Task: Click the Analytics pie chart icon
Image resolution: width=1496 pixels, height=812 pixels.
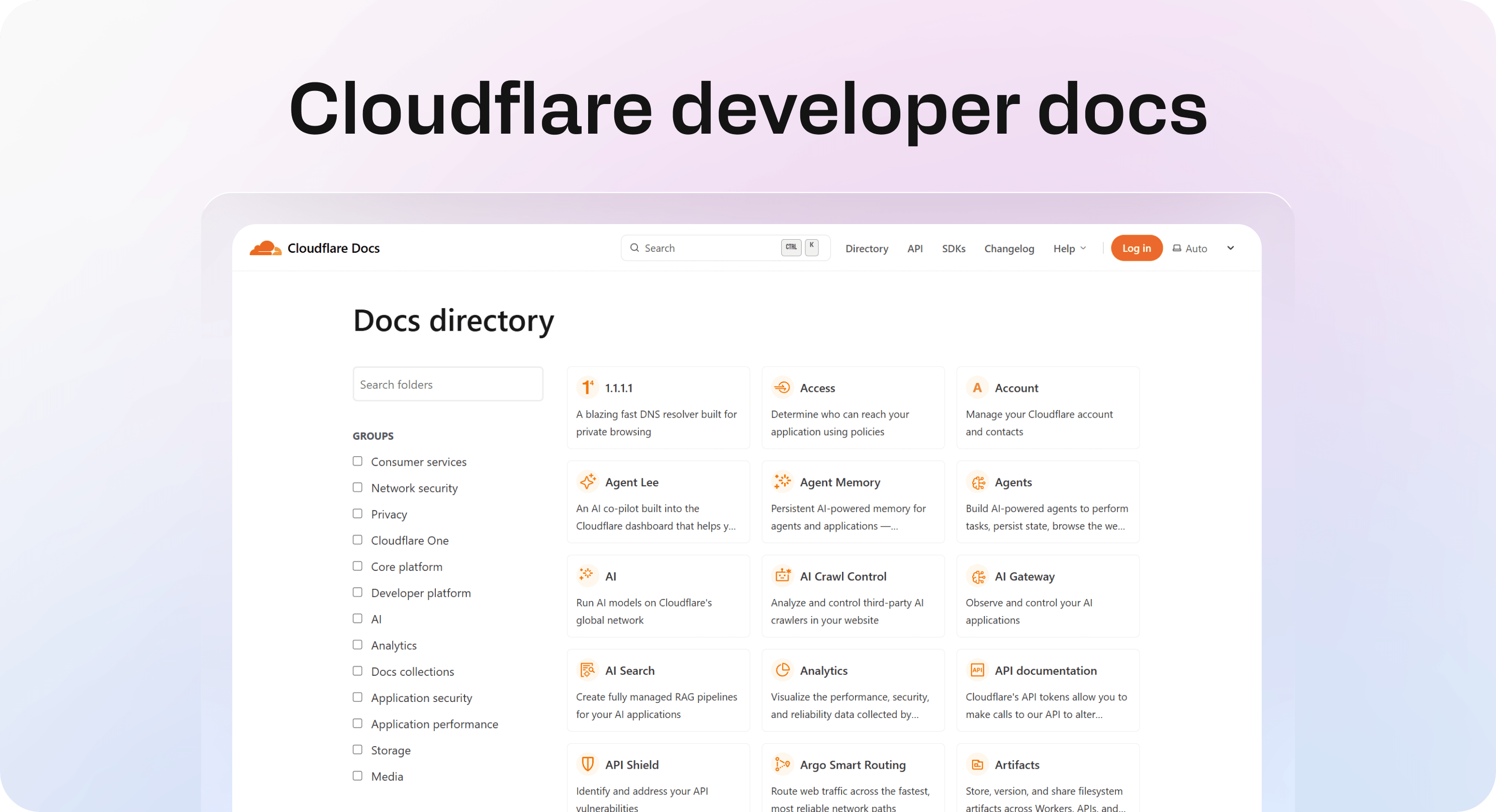Action: tap(782, 670)
